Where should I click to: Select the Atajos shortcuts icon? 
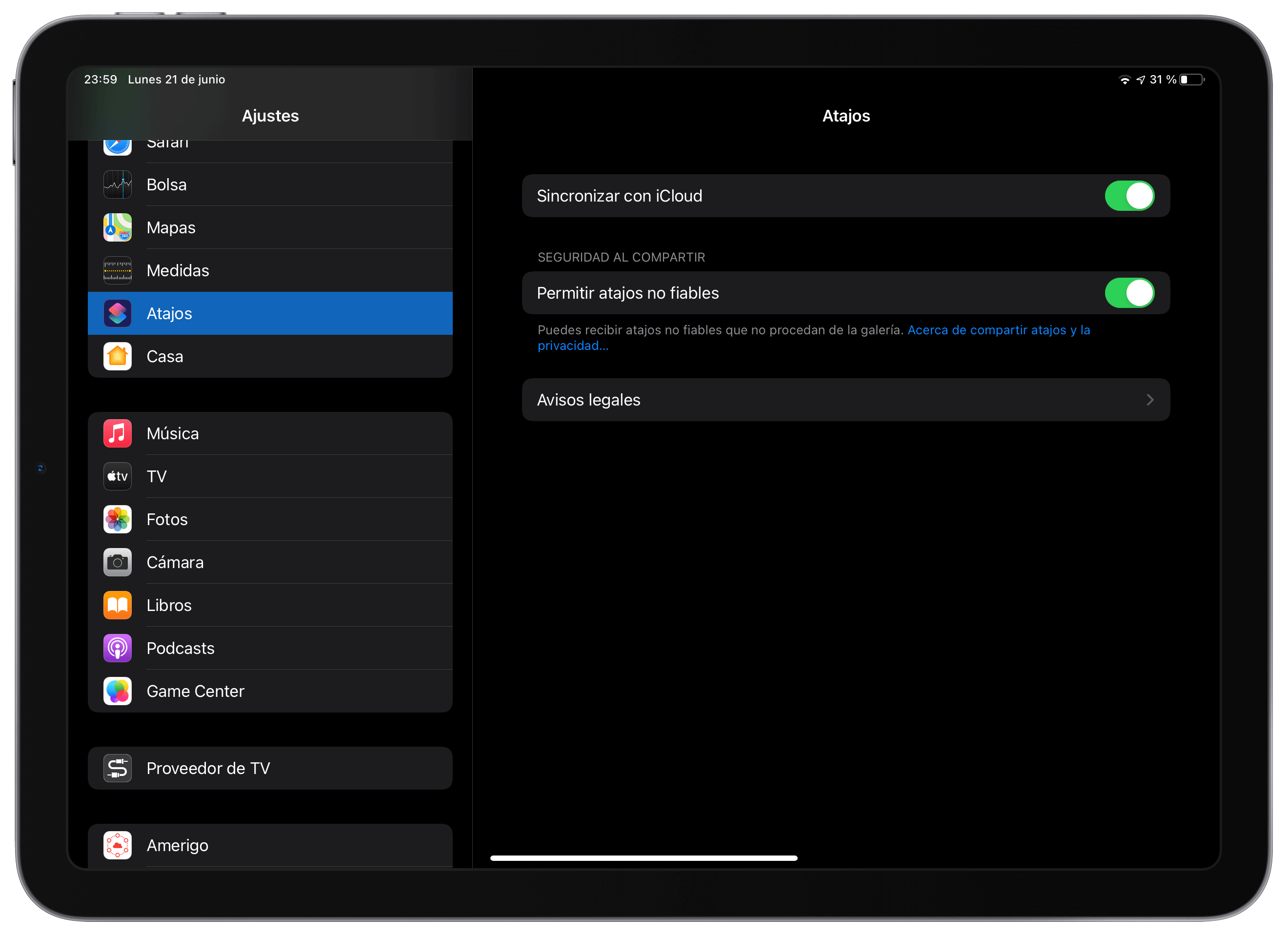click(117, 313)
